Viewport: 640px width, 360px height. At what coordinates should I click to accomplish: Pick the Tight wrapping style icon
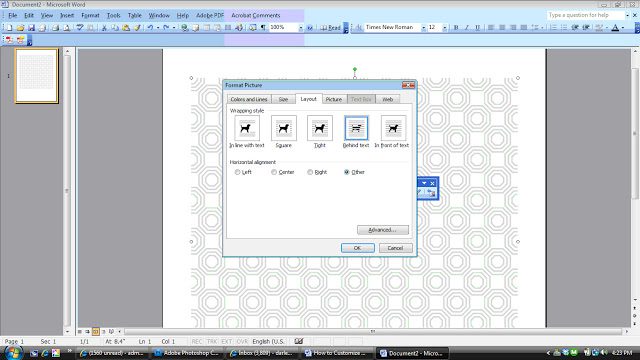coord(320,128)
